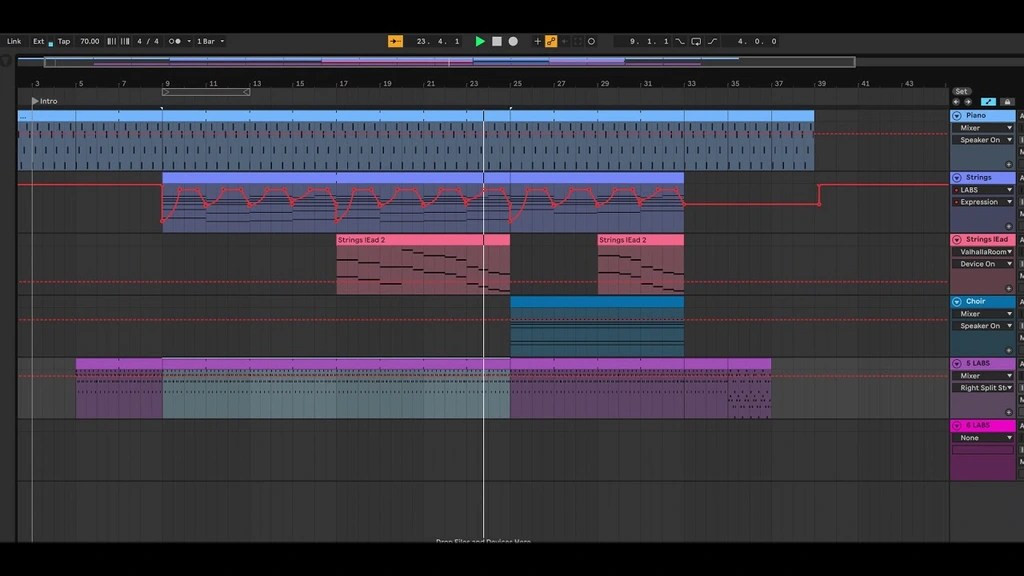Click the Tap tempo button
The width and height of the screenshot is (1024, 576).
point(63,41)
